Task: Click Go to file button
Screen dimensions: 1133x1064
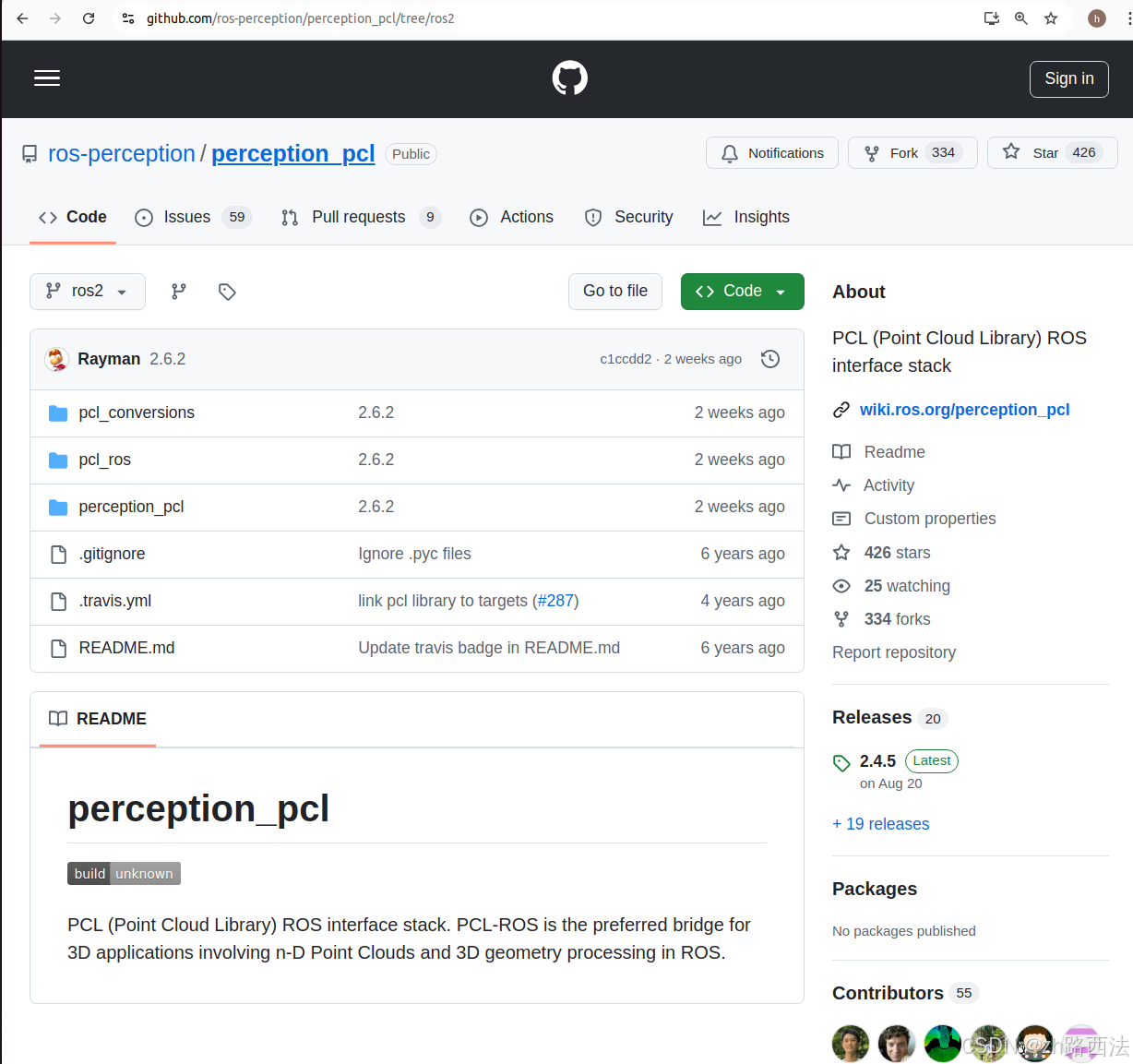Action: (615, 292)
